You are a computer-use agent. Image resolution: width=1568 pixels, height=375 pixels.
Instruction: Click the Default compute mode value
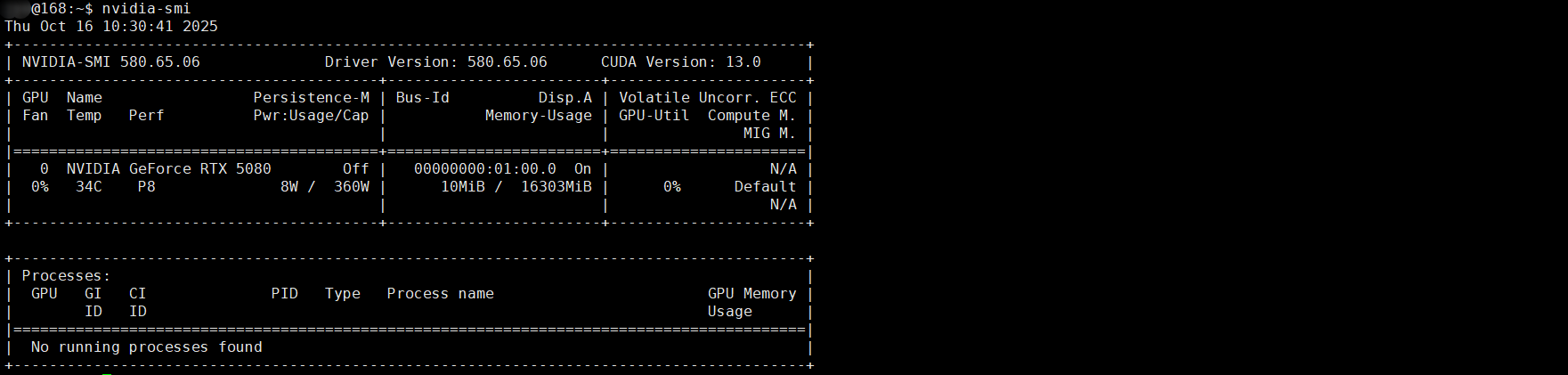pyautogui.click(x=765, y=187)
